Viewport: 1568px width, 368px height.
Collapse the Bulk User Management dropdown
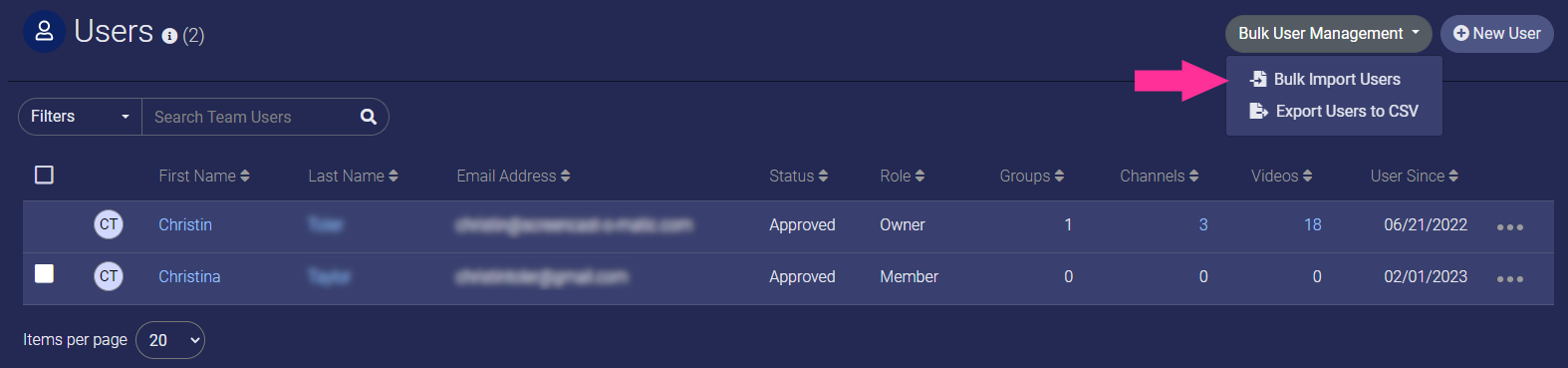(x=1328, y=34)
